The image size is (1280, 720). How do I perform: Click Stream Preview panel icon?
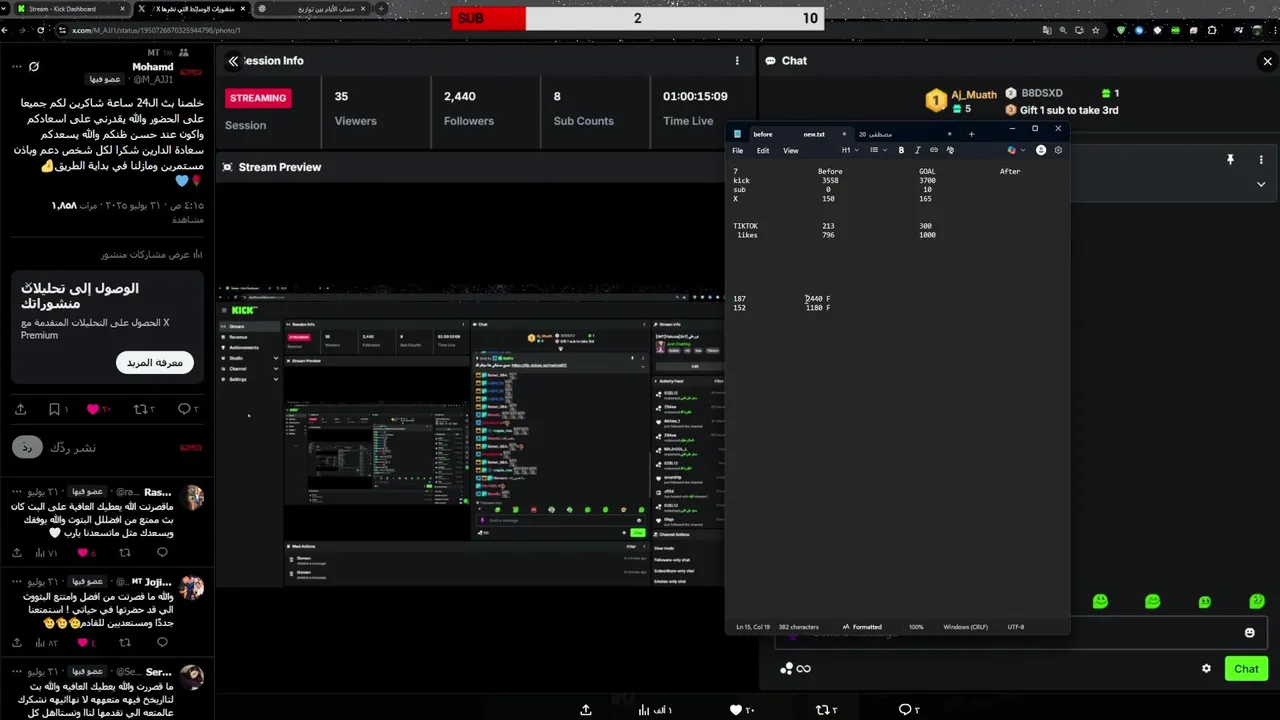pyautogui.click(x=228, y=167)
